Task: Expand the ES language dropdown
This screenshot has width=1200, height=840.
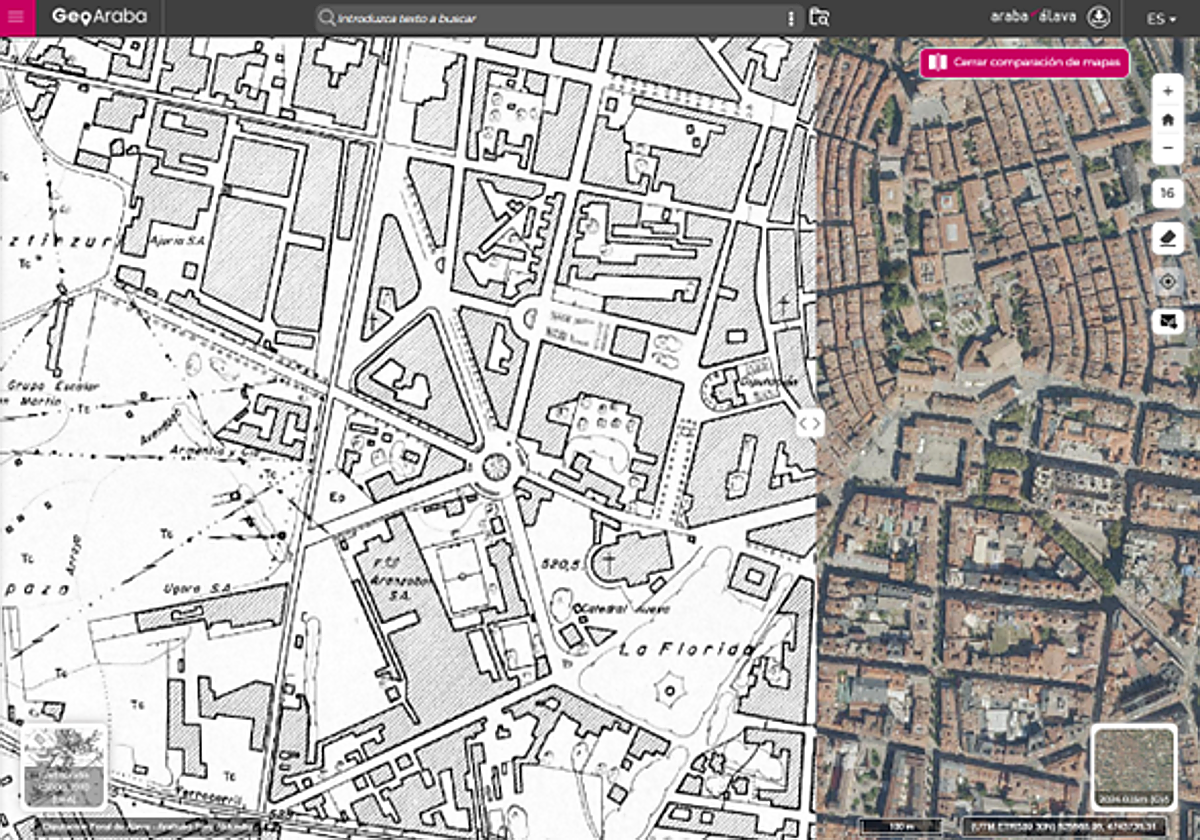Action: click(1161, 18)
